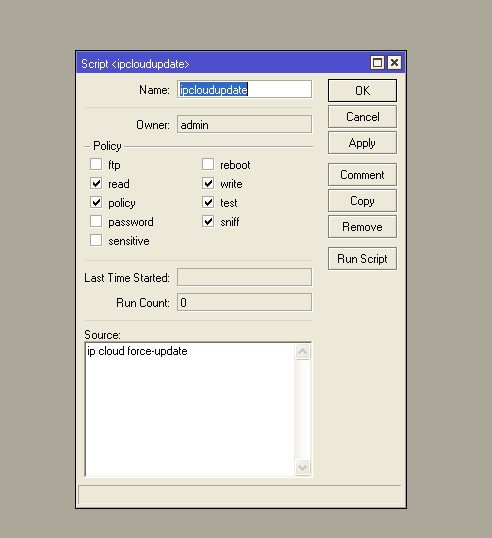The width and height of the screenshot is (492, 538).
Task: Apply the script changes
Action: 362,143
